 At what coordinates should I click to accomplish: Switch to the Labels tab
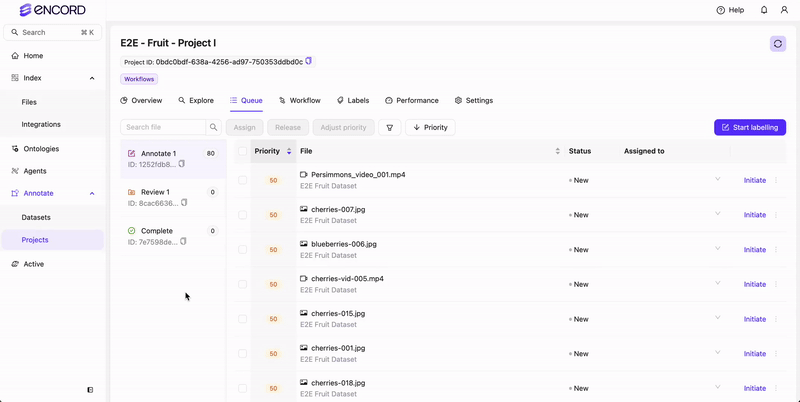(x=353, y=100)
